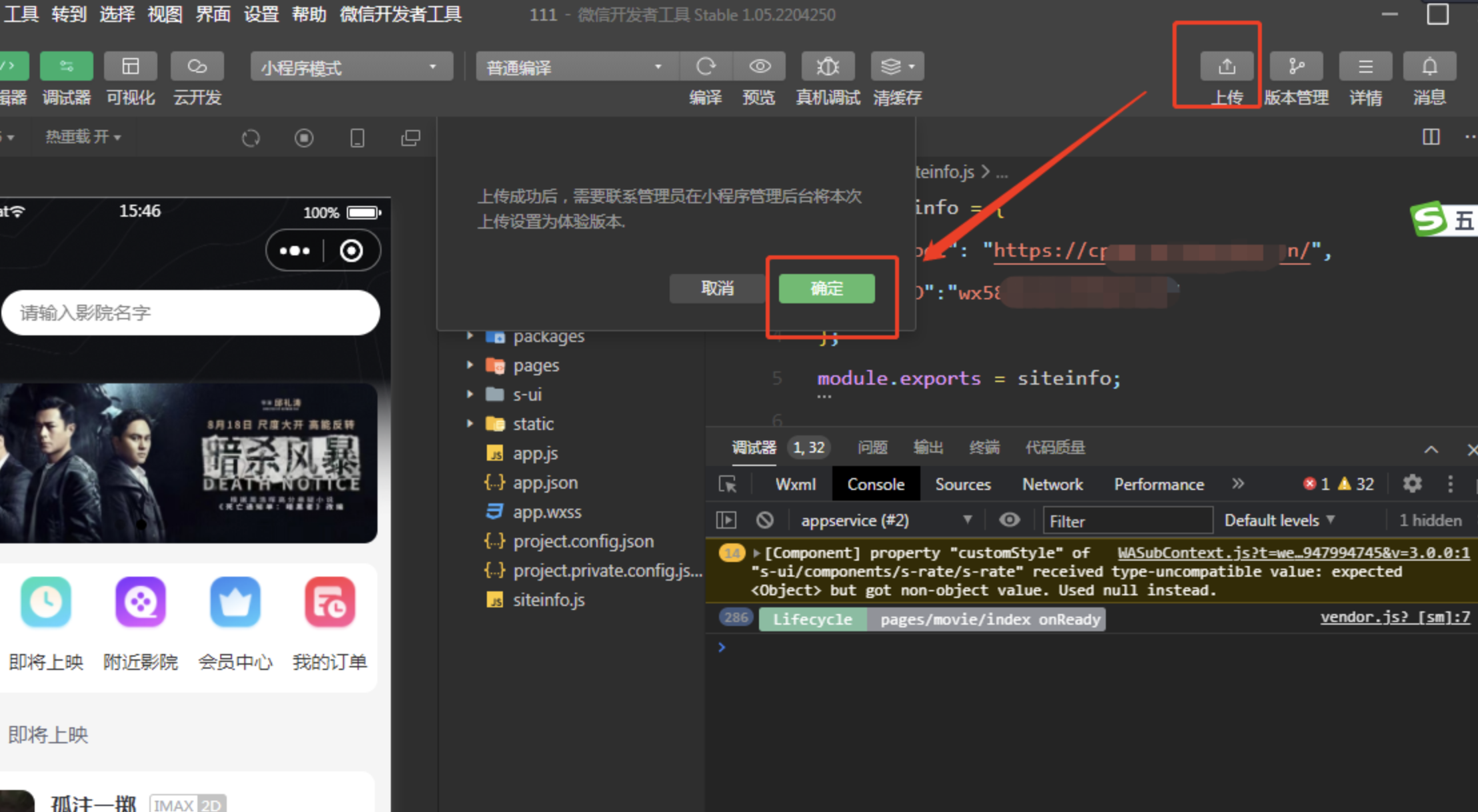Screen dimensions: 1478x812
Task: Open 真机调试 remote debugging
Action: pyautogui.click(x=828, y=66)
